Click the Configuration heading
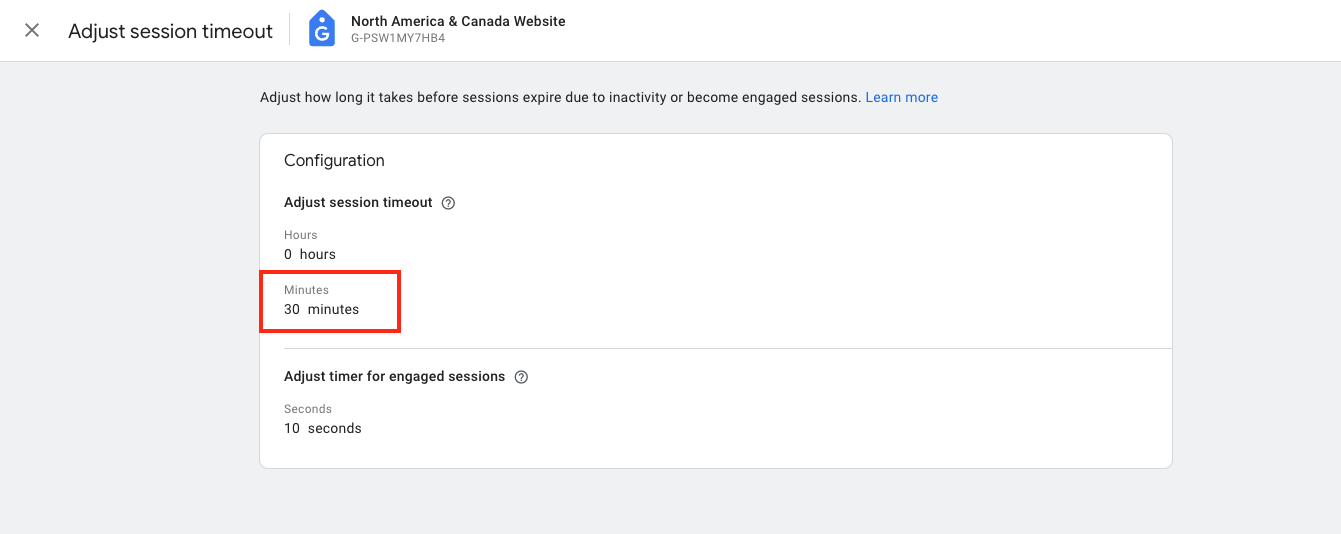1341x534 pixels. [334, 160]
